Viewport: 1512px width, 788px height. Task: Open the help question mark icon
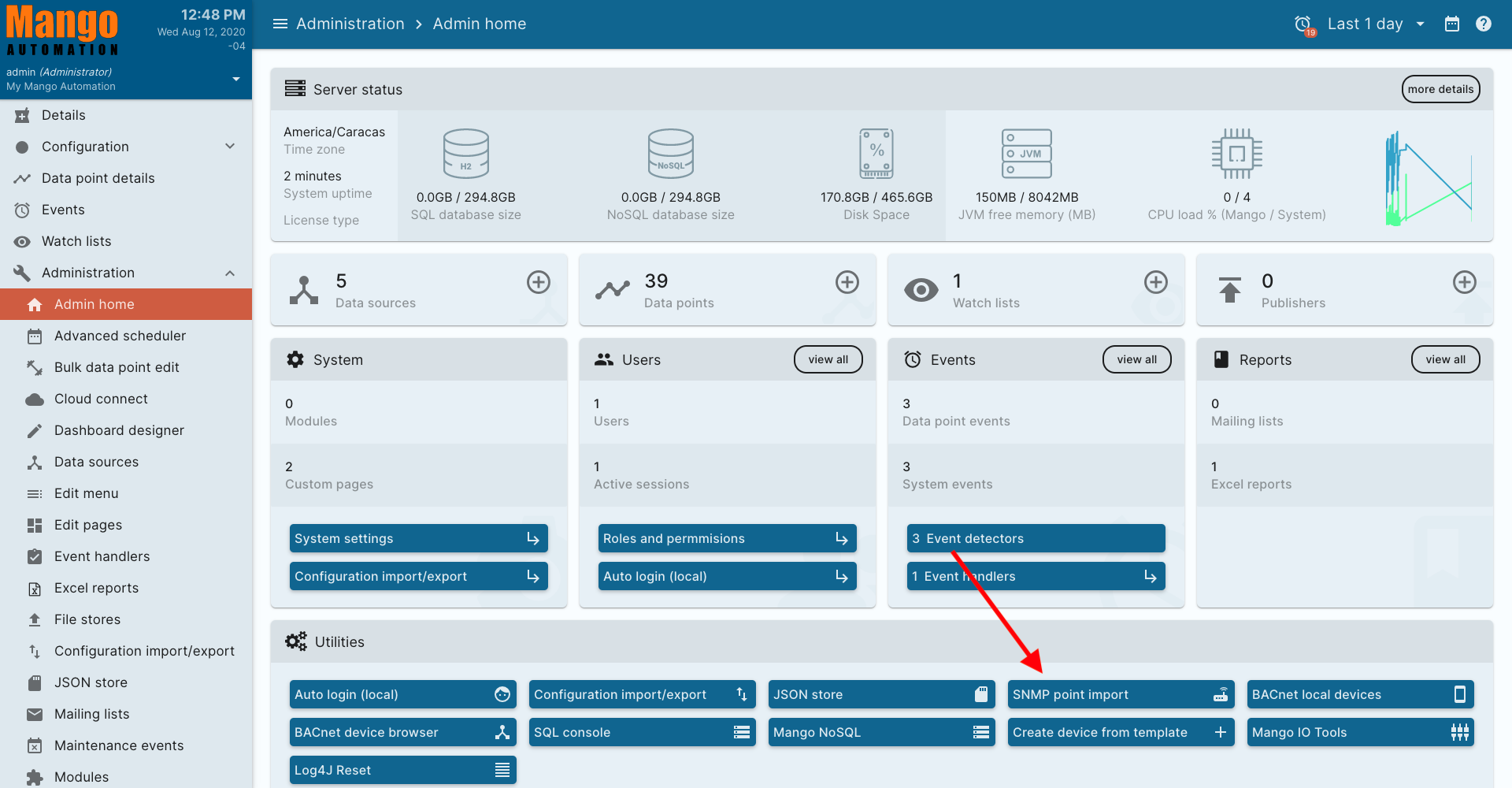1484,24
